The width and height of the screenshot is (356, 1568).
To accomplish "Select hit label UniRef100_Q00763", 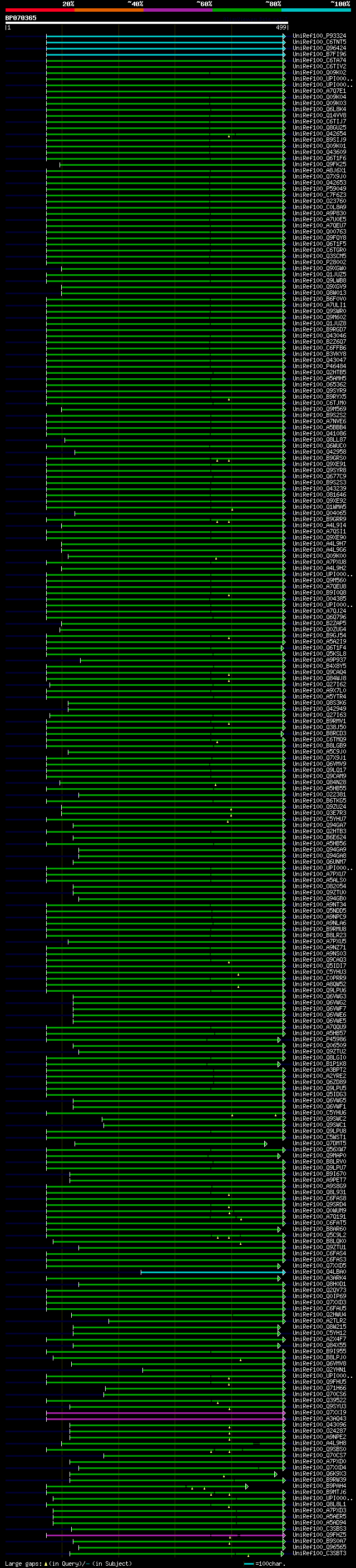I will pos(319,232).
